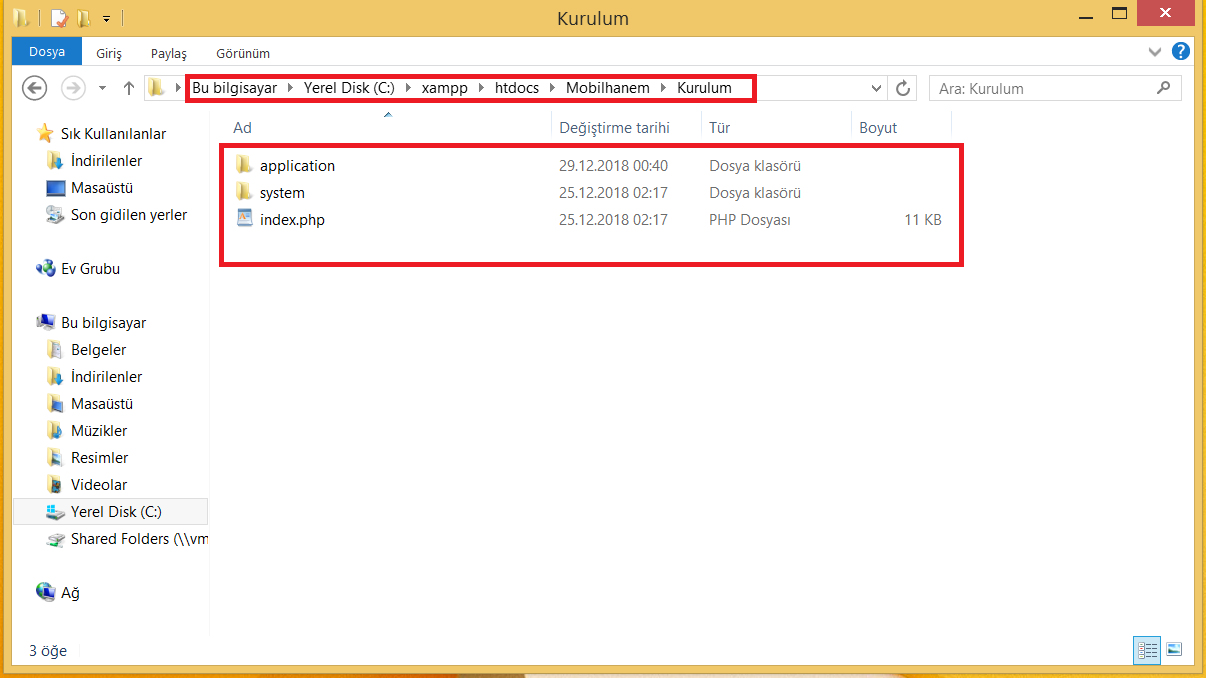Viewport: 1206px width, 678px height.
Task: Click the PHP Dosyası type cell
Action: tap(750, 220)
